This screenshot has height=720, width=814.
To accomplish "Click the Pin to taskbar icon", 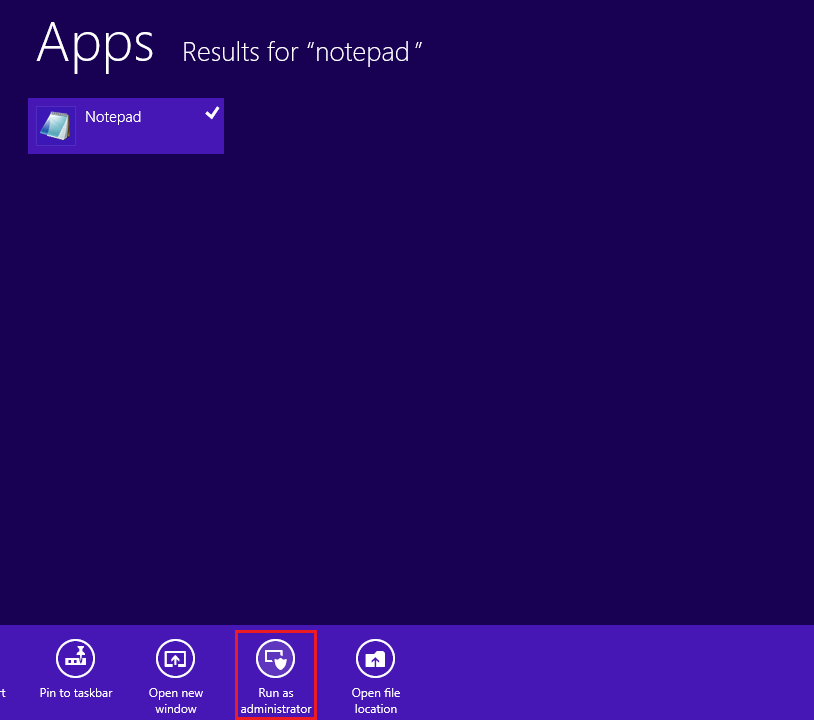I will tap(75, 658).
